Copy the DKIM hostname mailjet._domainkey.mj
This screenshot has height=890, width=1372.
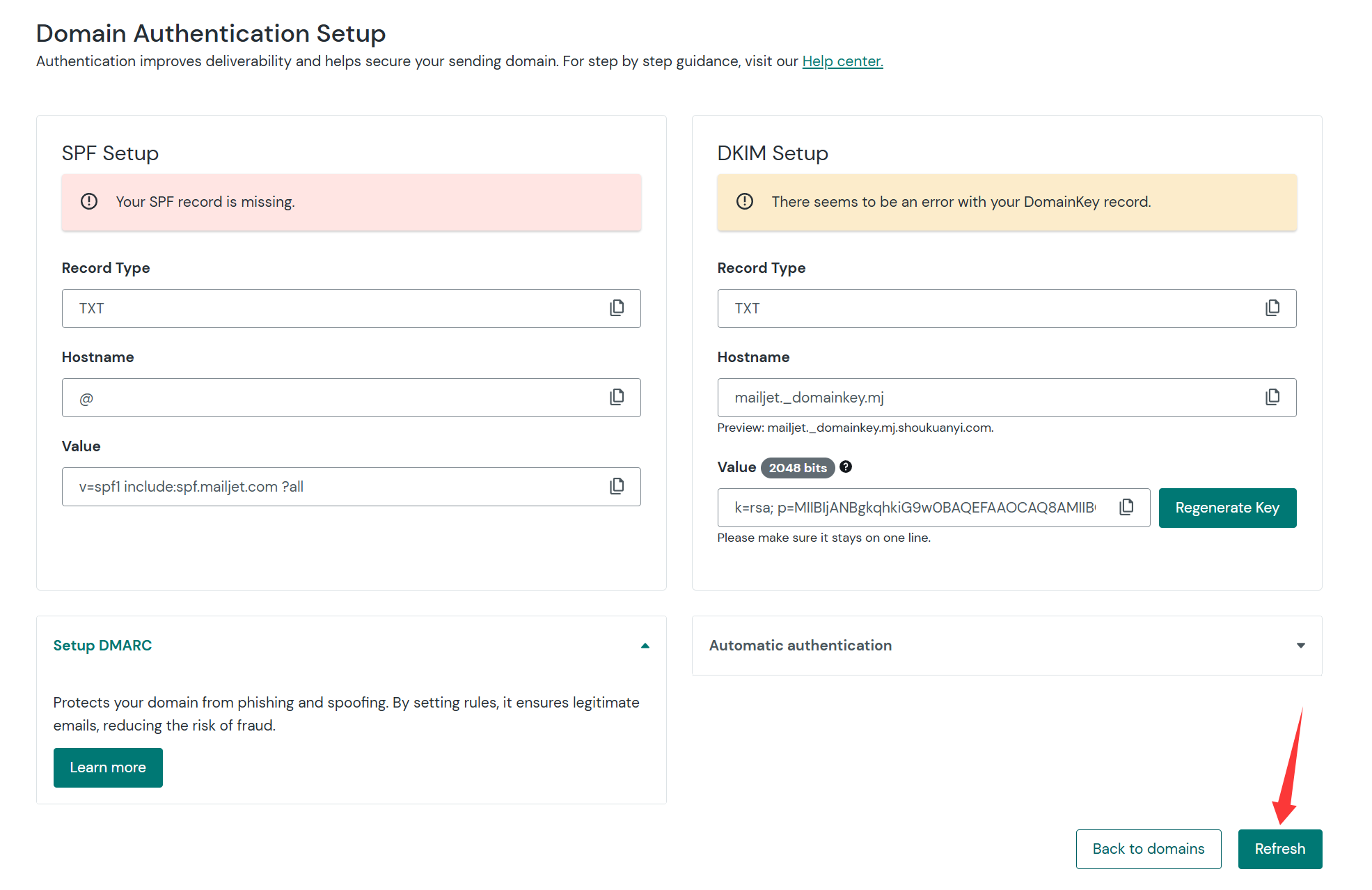click(x=1272, y=397)
